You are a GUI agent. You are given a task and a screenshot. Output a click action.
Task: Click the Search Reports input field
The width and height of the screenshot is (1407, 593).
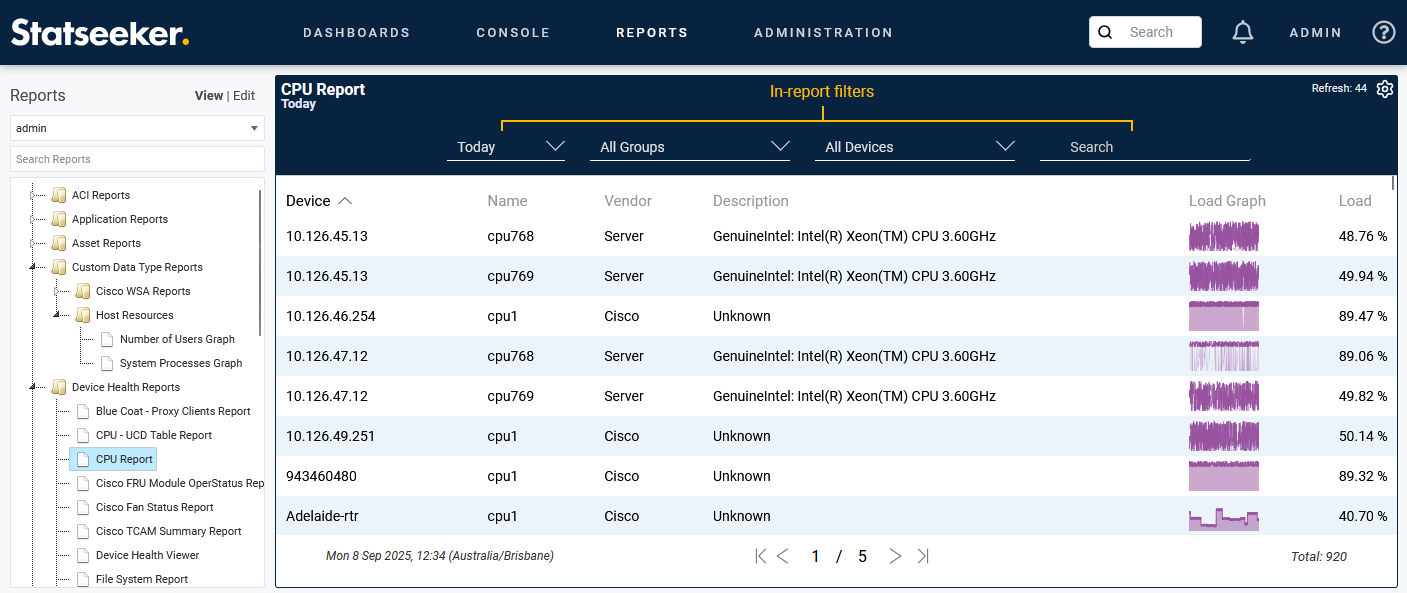tap(137, 159)
